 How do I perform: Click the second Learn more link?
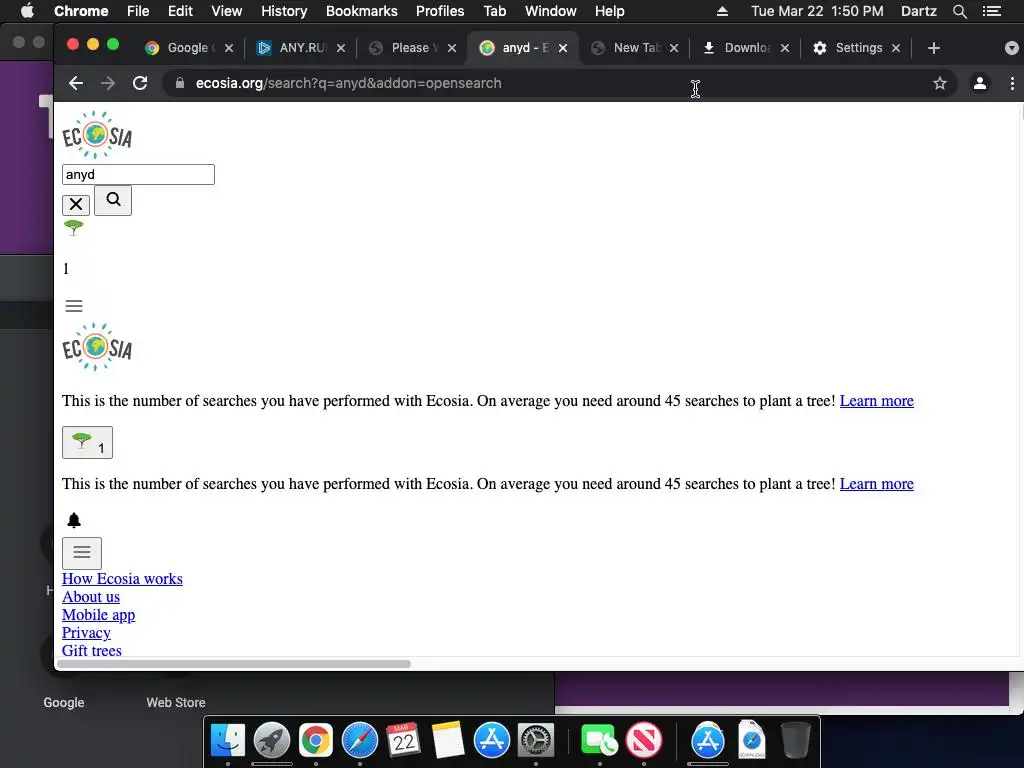coord(876,484)
